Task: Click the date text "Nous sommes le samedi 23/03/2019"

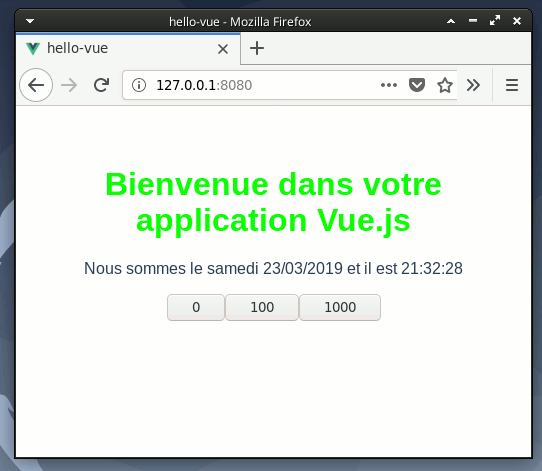Action: click(x=213, y=269)
